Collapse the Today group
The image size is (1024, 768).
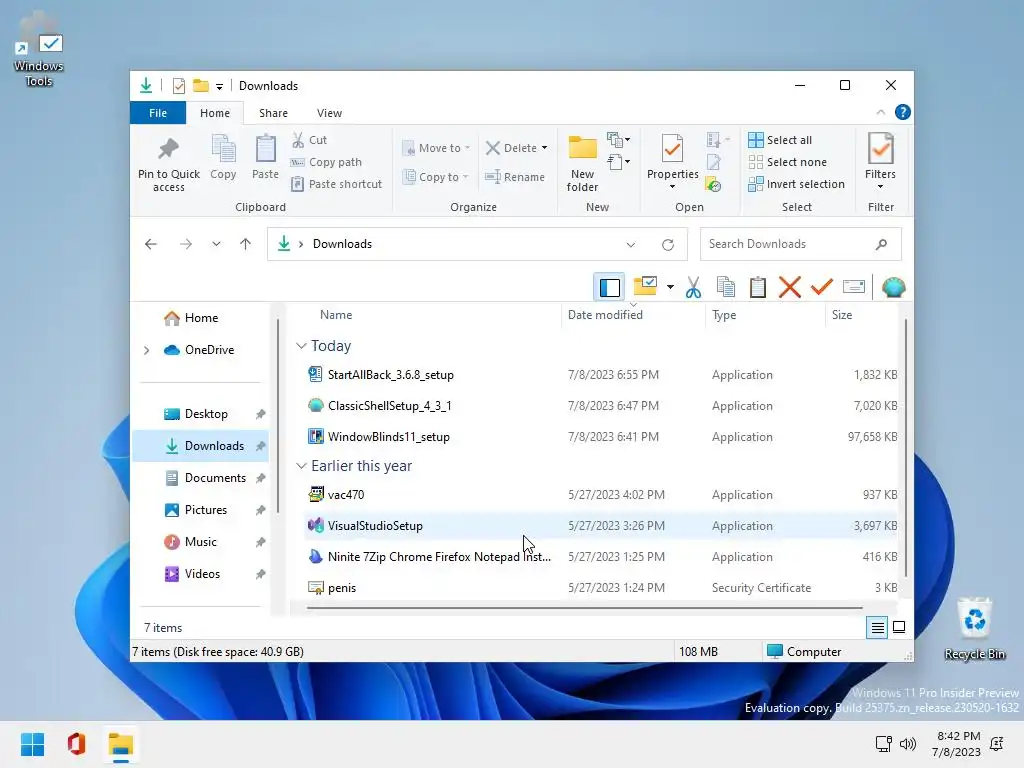coord(301,345)
